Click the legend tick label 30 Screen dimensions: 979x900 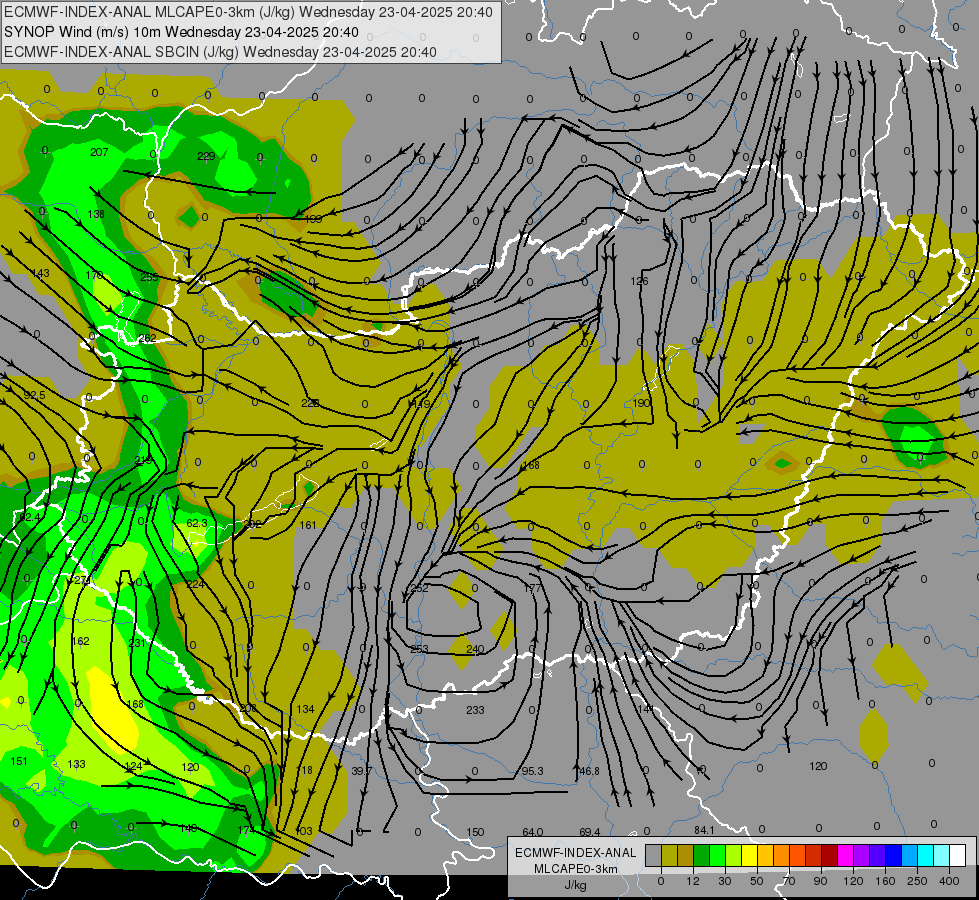[x=725, y=881]
